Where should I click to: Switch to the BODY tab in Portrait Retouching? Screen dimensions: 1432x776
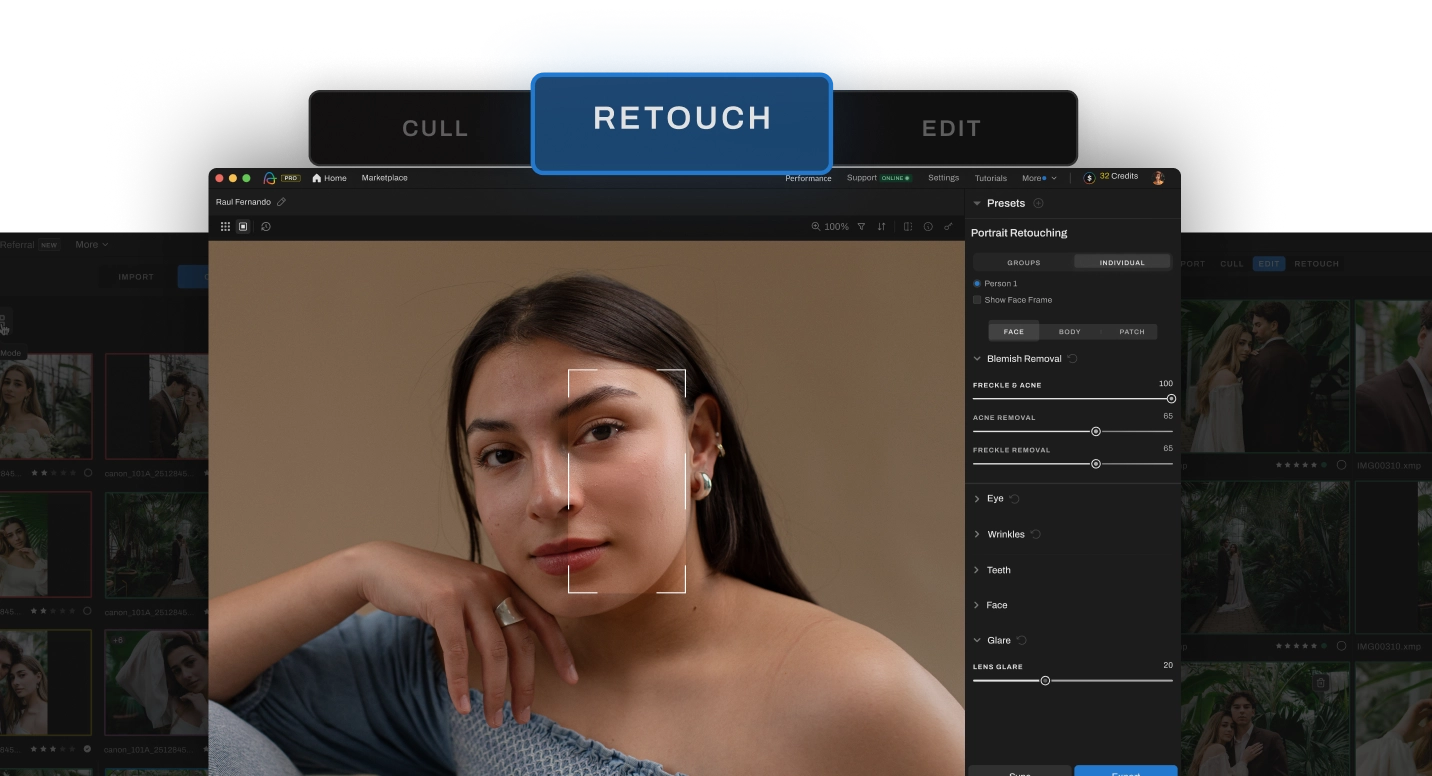pyautogui.click(x=1069, y=331)
